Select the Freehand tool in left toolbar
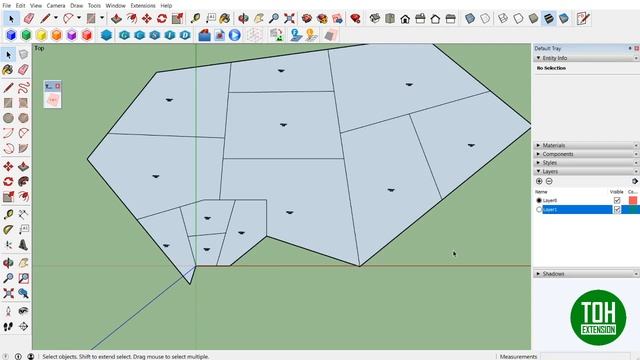Screen dimensions: 640x360 pyautogui.click(x=23, y=87)
